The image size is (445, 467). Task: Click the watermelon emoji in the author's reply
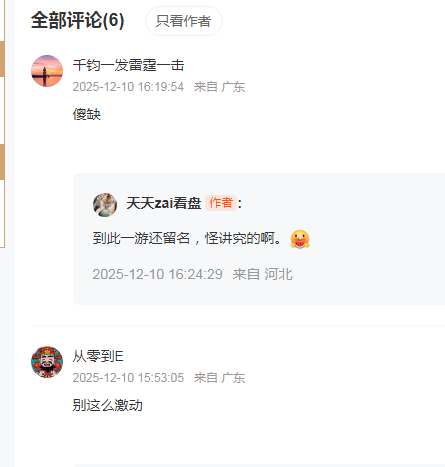click(x=300, y=239)
